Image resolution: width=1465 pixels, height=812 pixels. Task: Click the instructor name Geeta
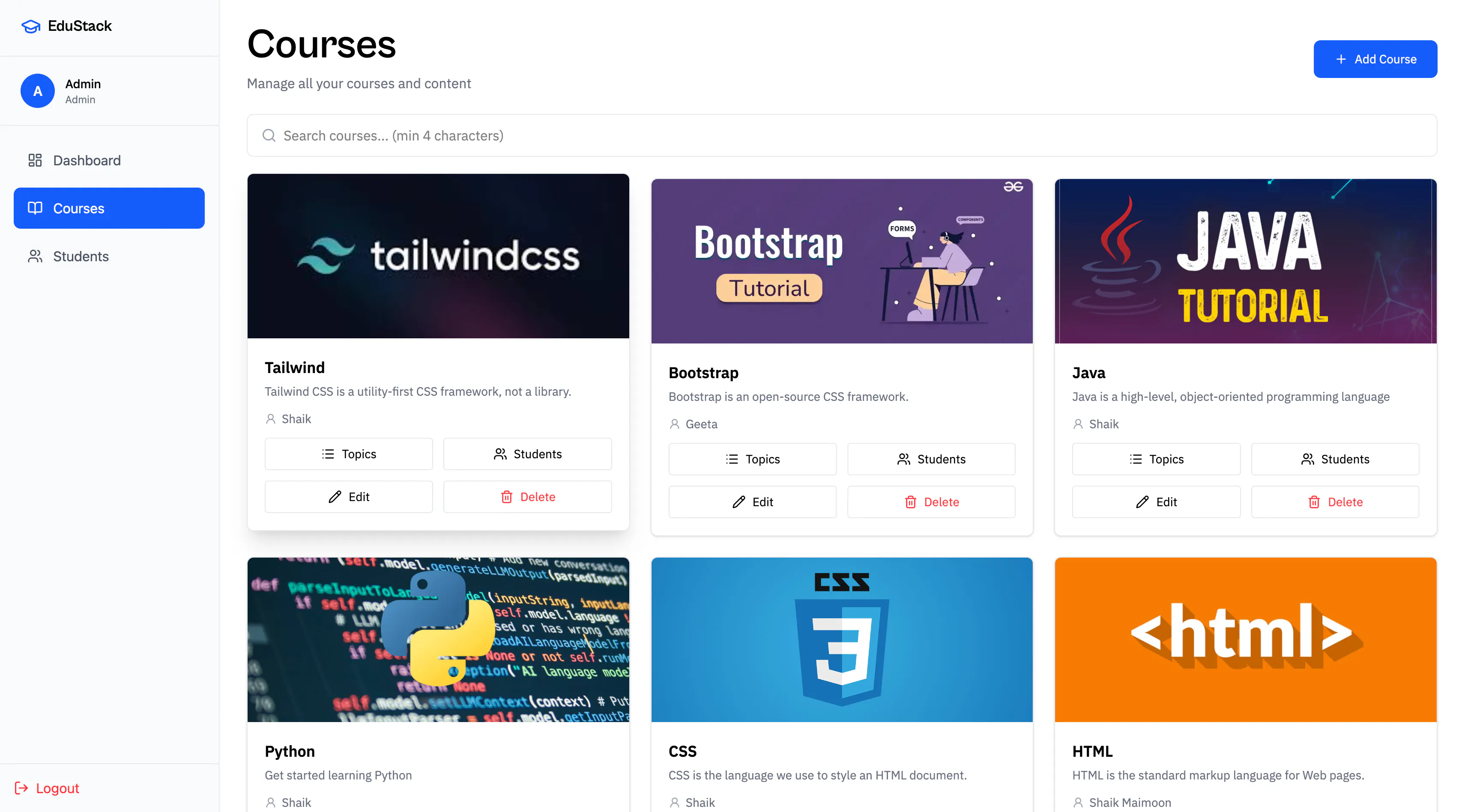coord(702,424)
